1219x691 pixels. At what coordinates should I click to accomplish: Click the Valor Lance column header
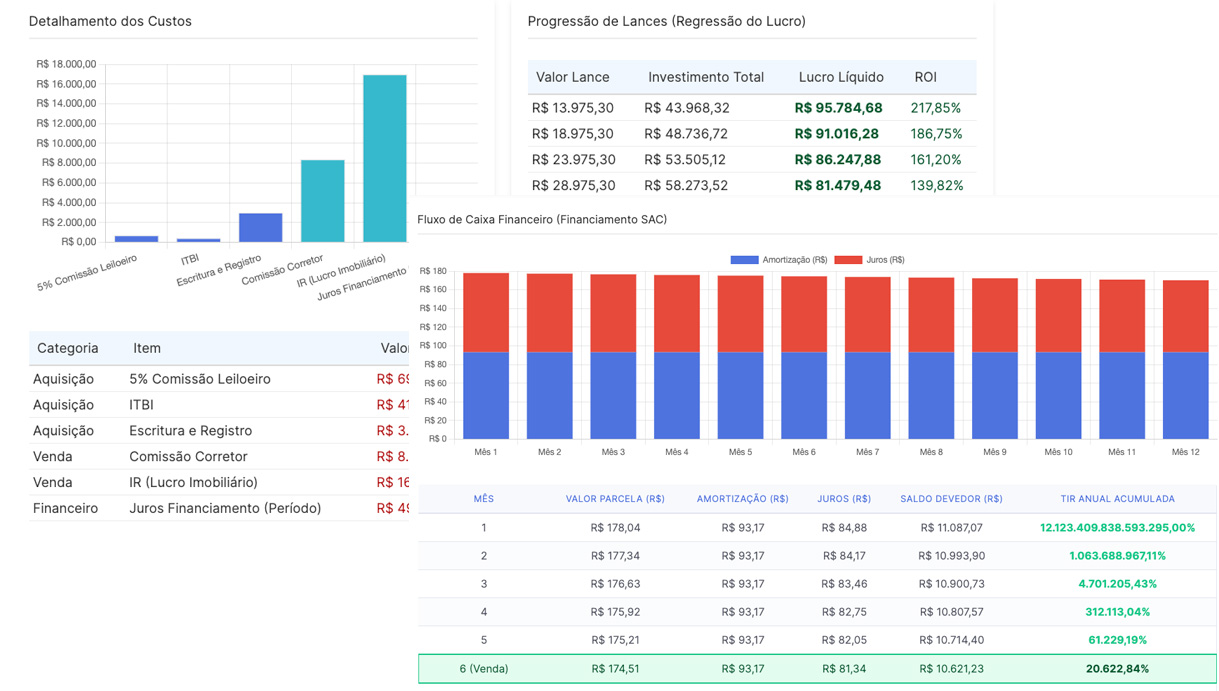coord(574,77)
